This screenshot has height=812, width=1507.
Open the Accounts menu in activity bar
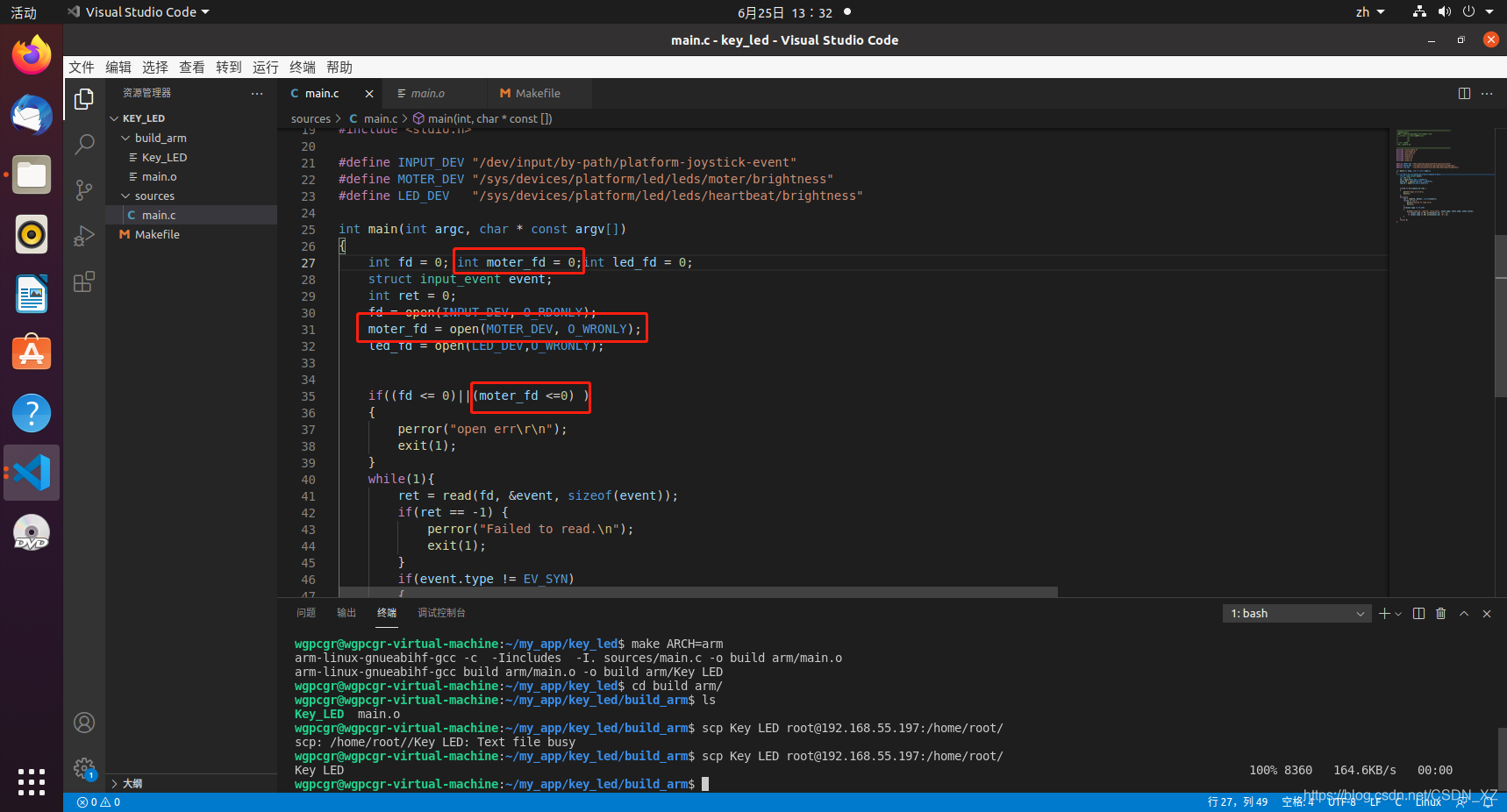click(x=84, y=723)
